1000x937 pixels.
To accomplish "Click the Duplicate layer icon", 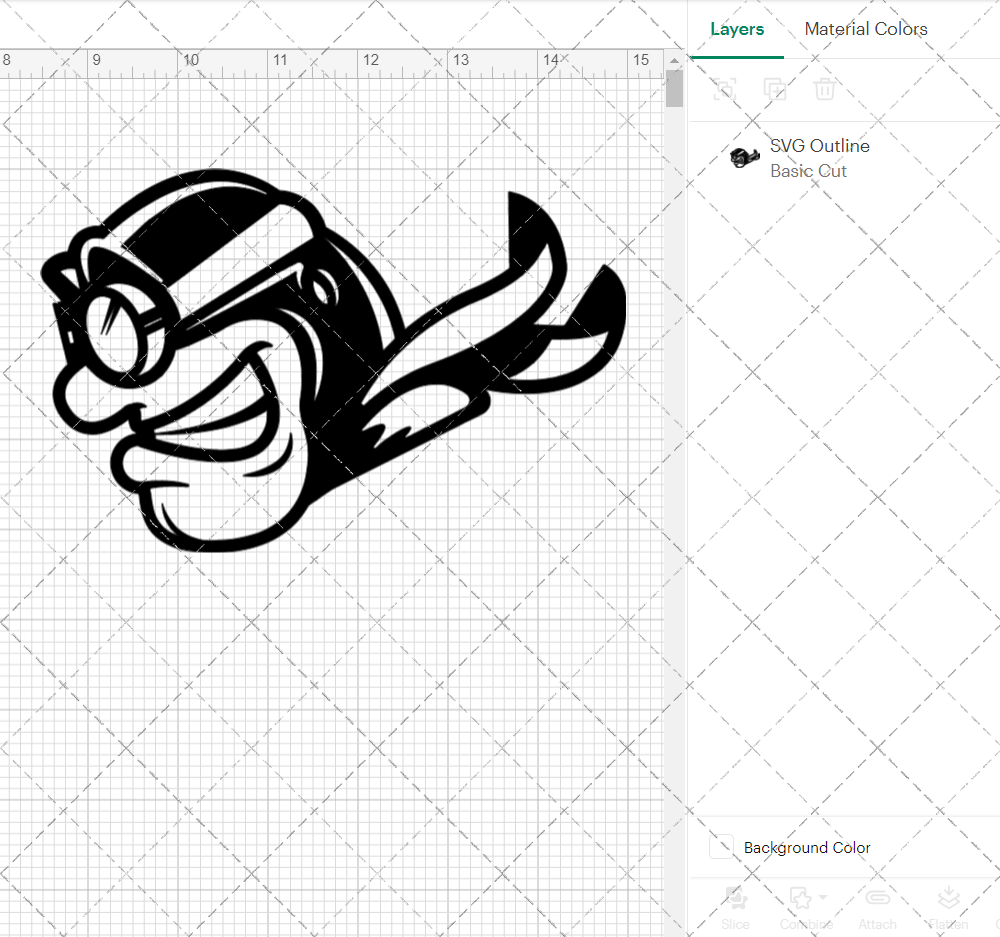I will pos(775,89).
